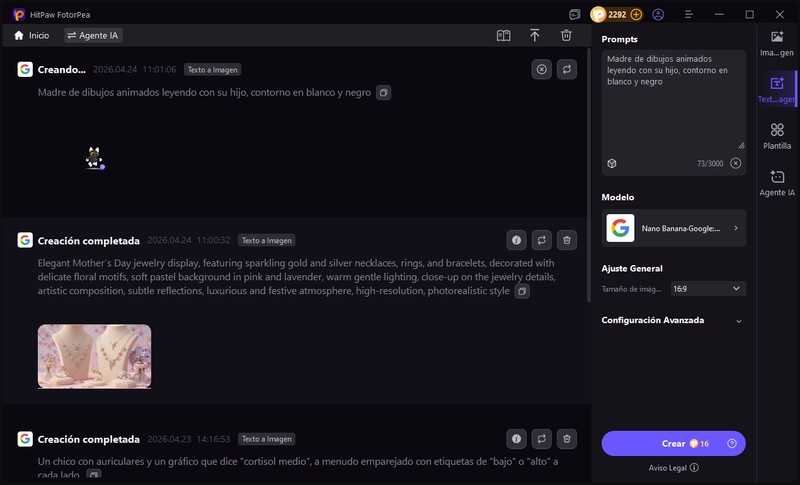Switch to the Plantilla tab in sidebar

coord(777,136)
